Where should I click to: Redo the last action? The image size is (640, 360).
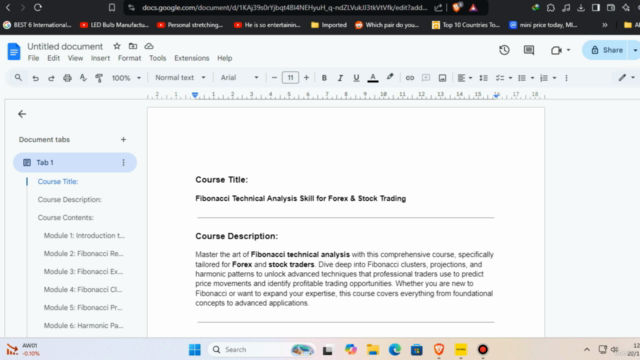tap(51, 78)
